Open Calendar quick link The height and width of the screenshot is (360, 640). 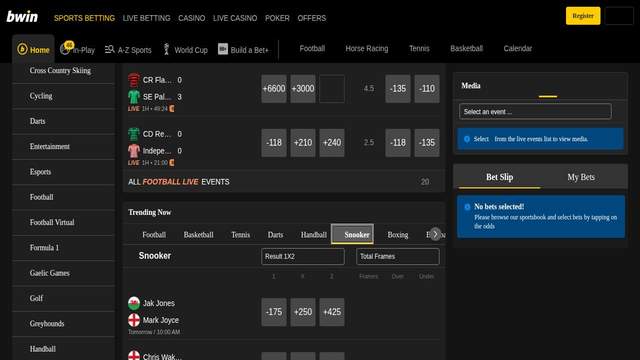pos(518,49)
